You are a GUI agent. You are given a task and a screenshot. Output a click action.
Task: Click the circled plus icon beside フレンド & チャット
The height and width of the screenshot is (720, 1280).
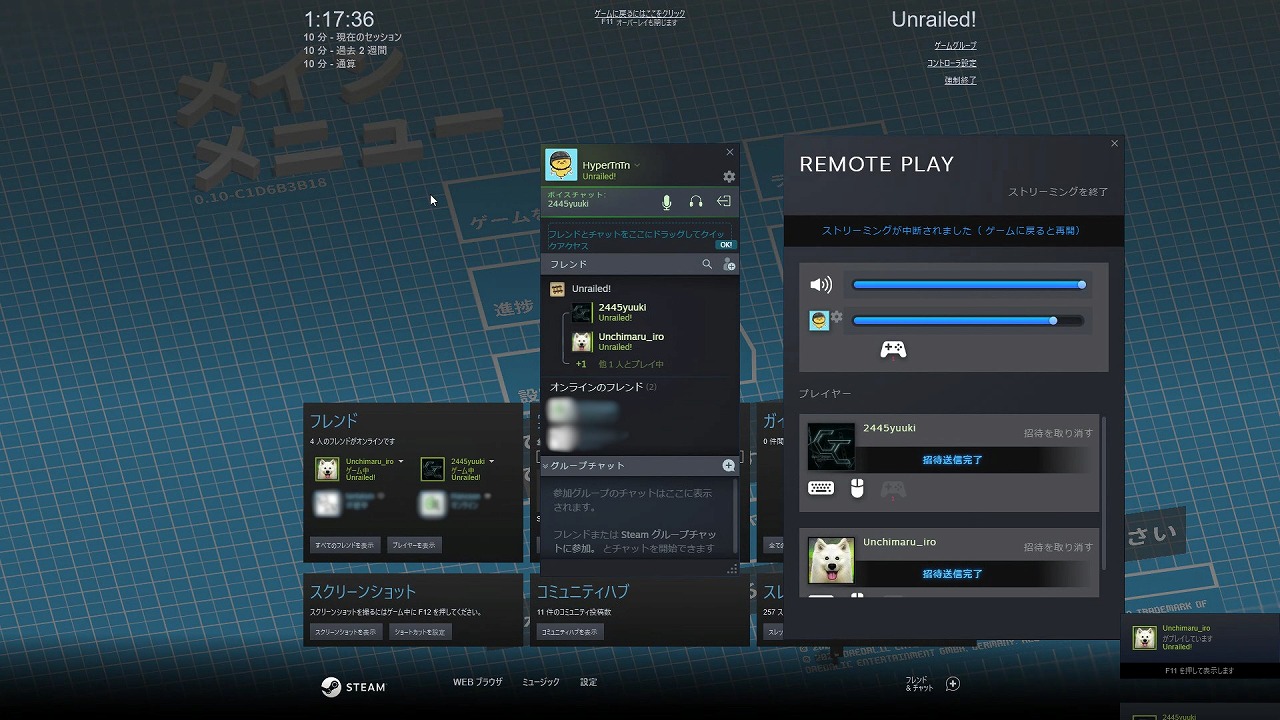[953, 684]
